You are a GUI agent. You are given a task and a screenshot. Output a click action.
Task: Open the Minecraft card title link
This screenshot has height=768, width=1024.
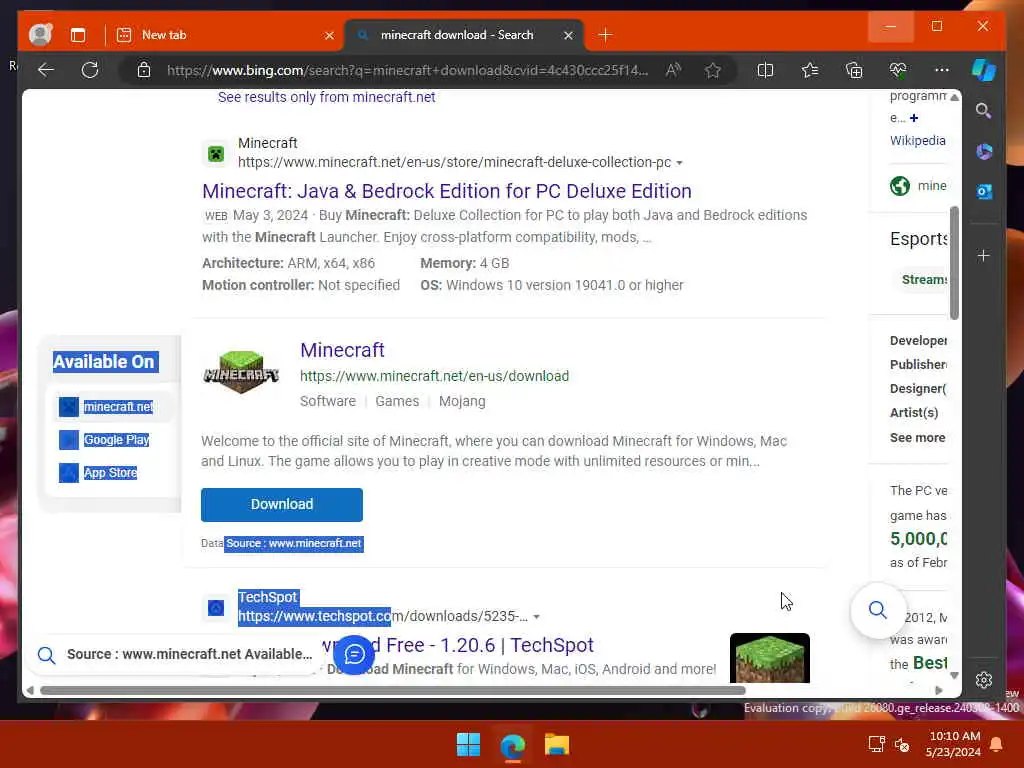click(x=342, y=350)
